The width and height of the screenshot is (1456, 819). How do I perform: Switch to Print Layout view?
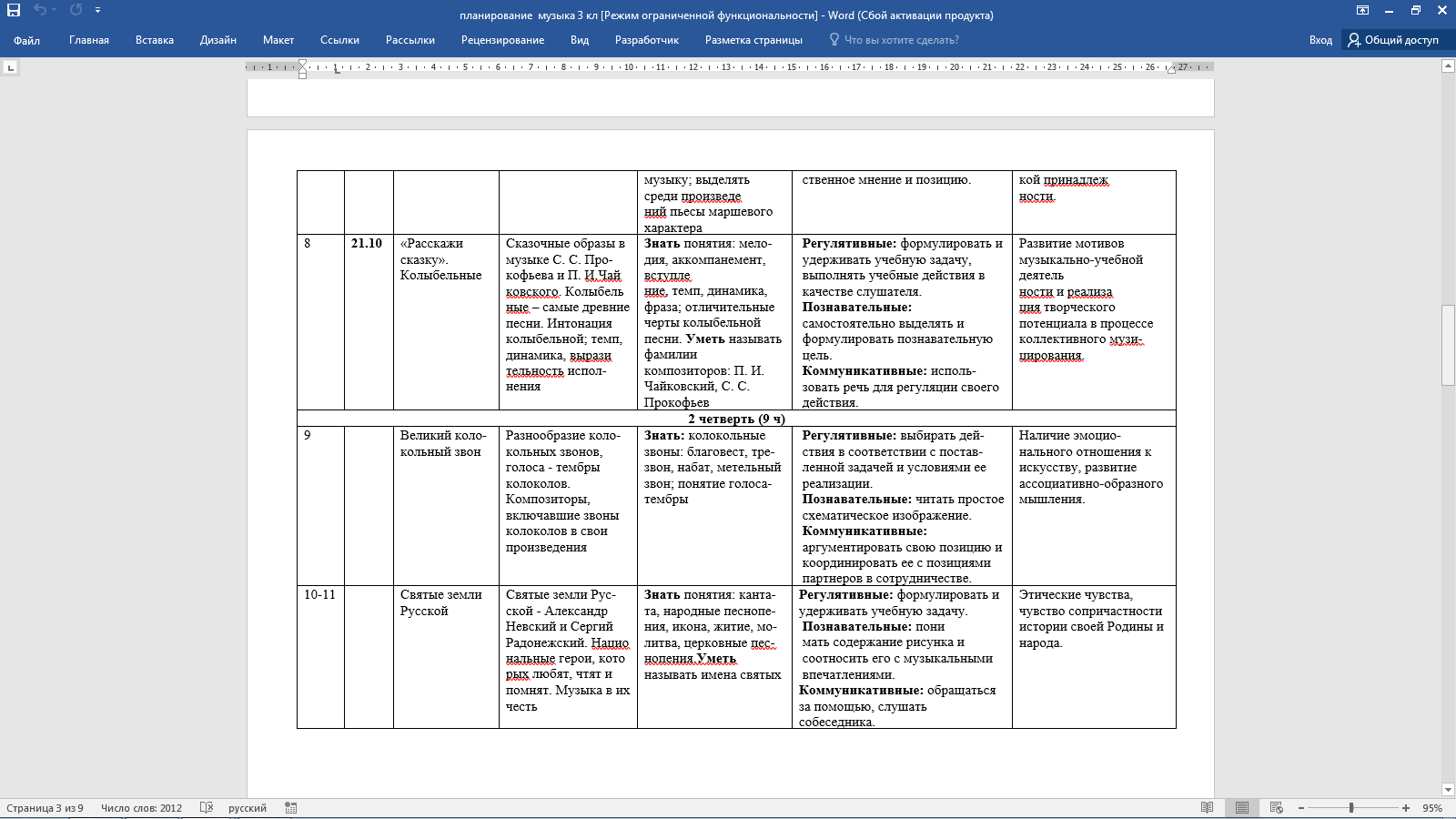[1241, 807]
